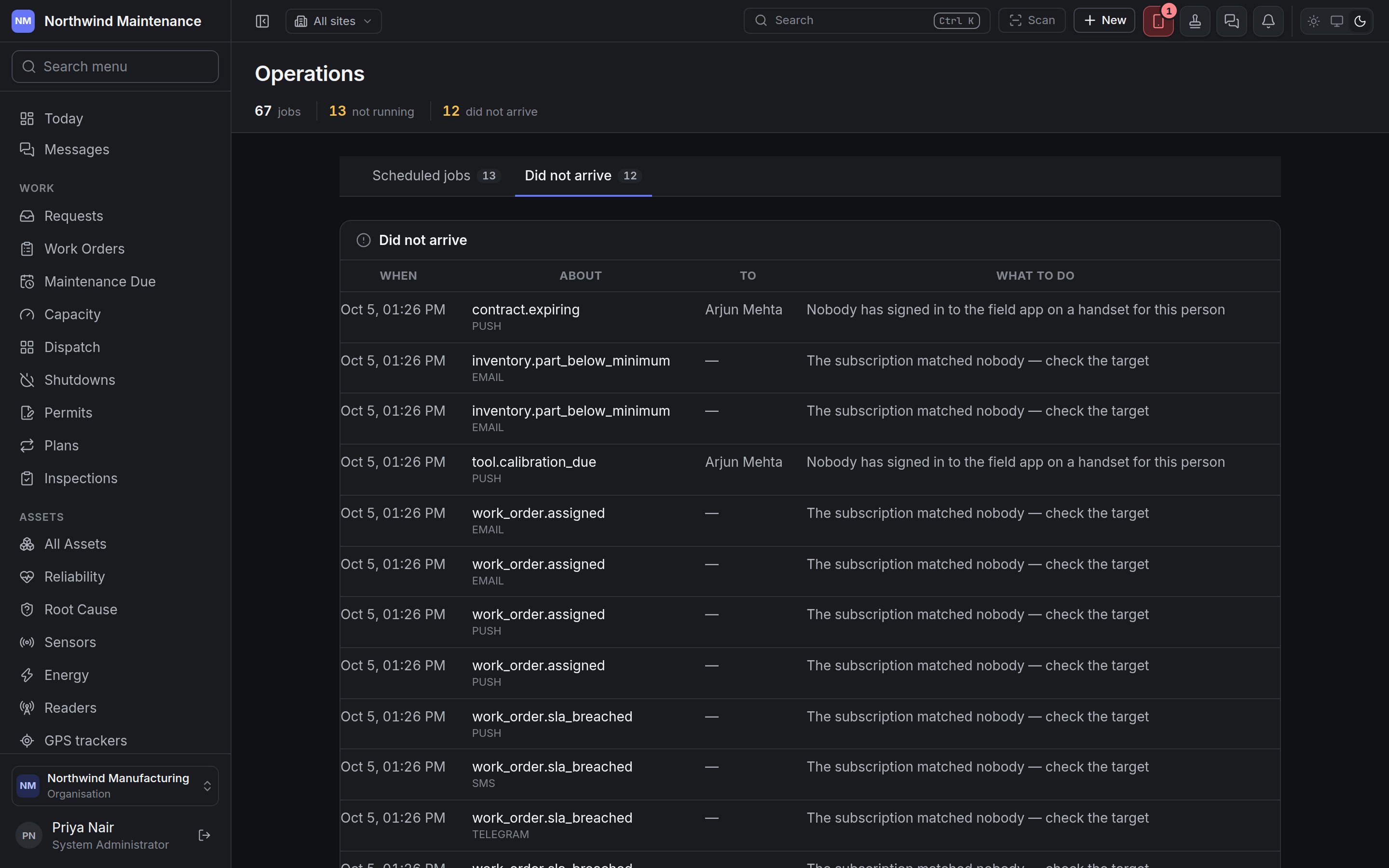Image resolution: width=1389 pixels, height=868 pixels.
Task: Open Today in the sidebar
Action: (x=115, y=119)
